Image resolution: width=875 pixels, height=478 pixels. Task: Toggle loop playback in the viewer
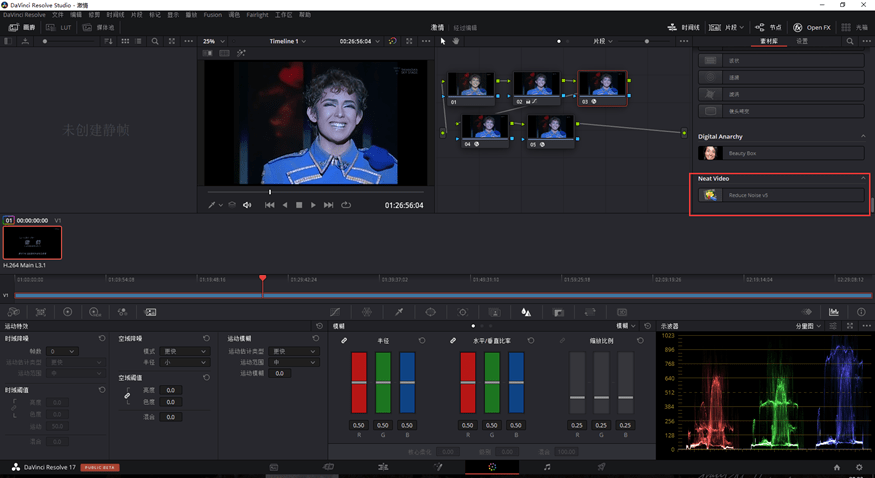(346, 205)
